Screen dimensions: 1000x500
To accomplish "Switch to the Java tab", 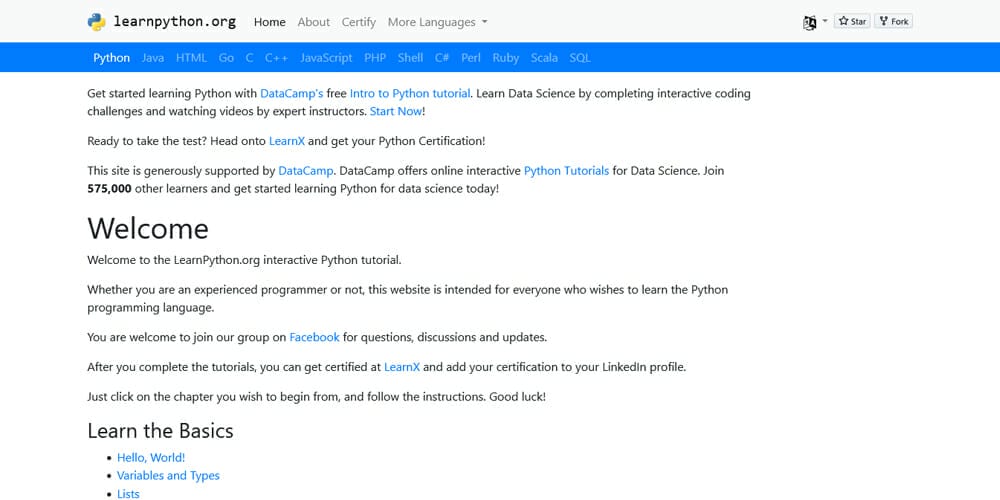I will coord(153,57).
